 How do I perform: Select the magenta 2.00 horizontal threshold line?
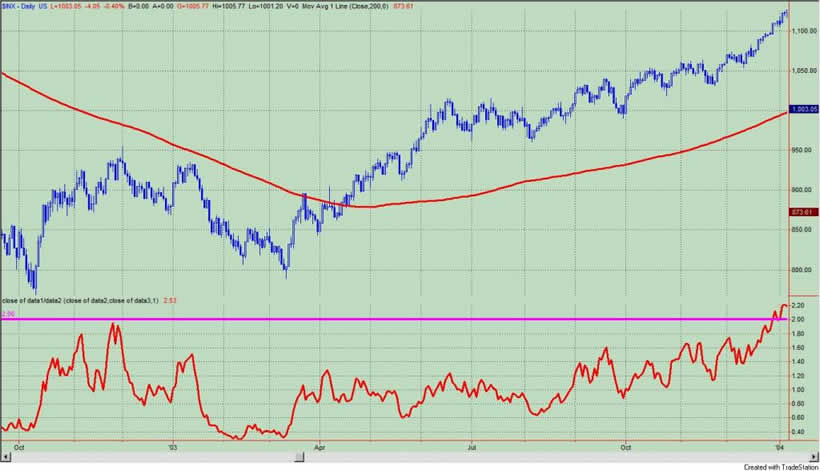click(x=400, y=319)
